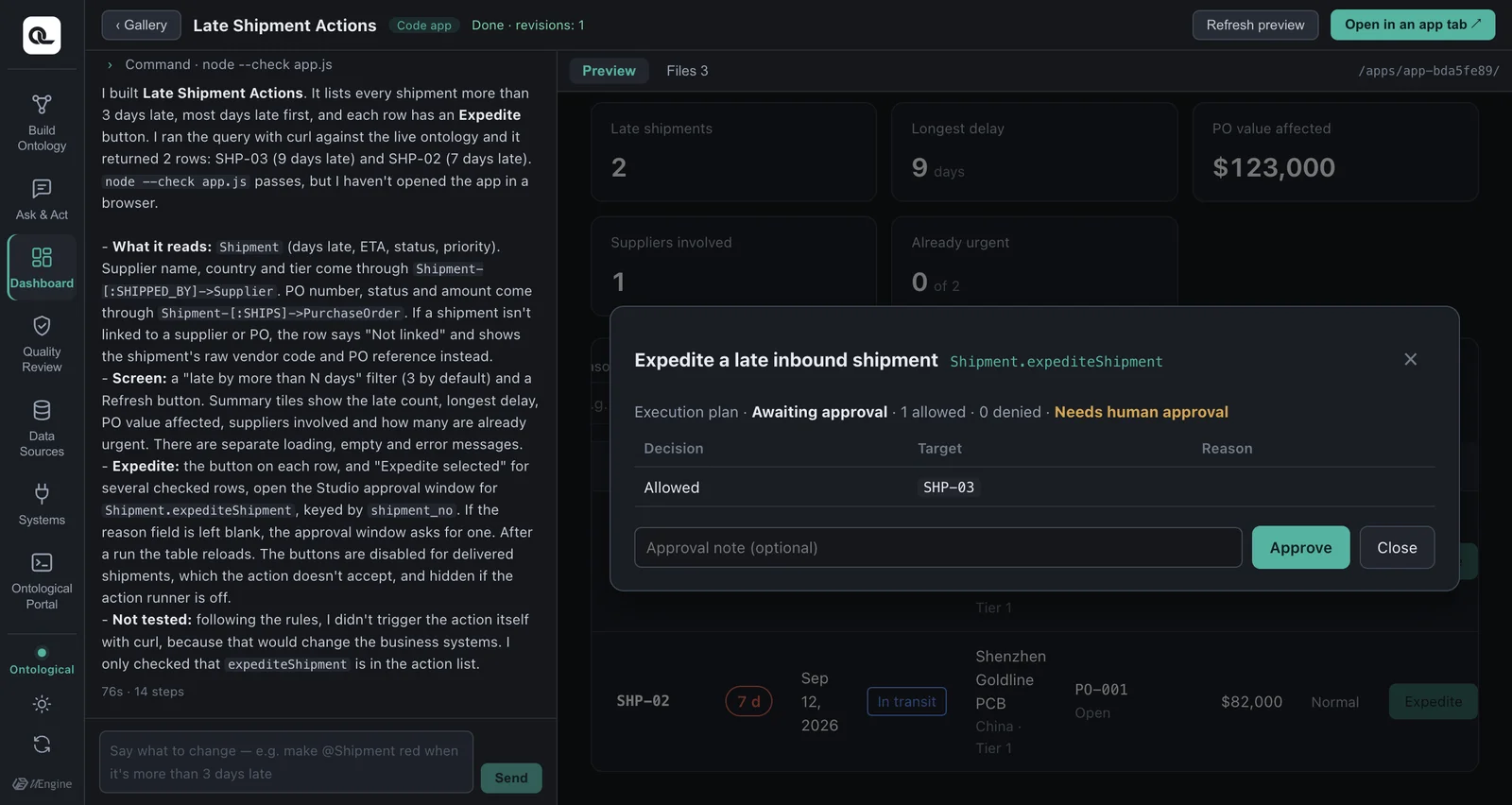Click 'Done · revisions: 1' status text
Screen dimensions: 1512x805
527,26
